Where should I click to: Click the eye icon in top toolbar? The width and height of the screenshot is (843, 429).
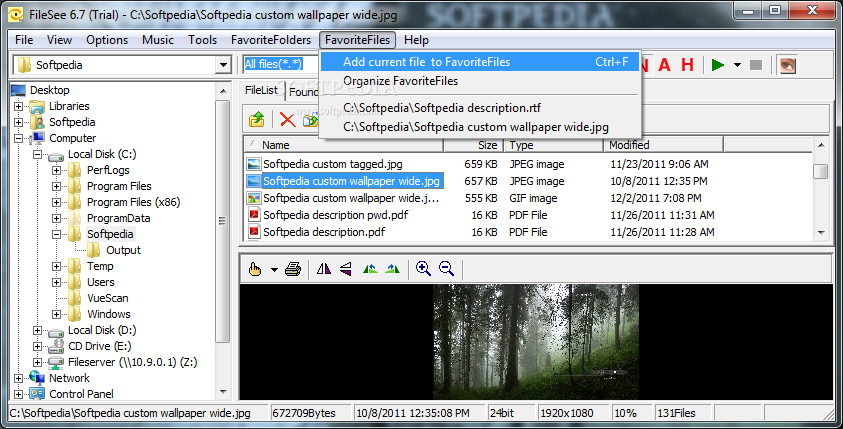(788, 65)
